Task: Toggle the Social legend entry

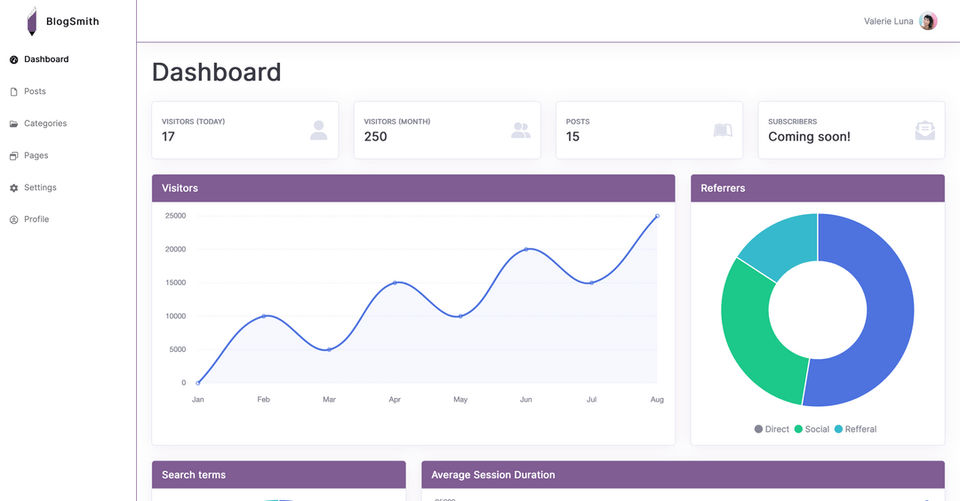Action: (811, 429)
